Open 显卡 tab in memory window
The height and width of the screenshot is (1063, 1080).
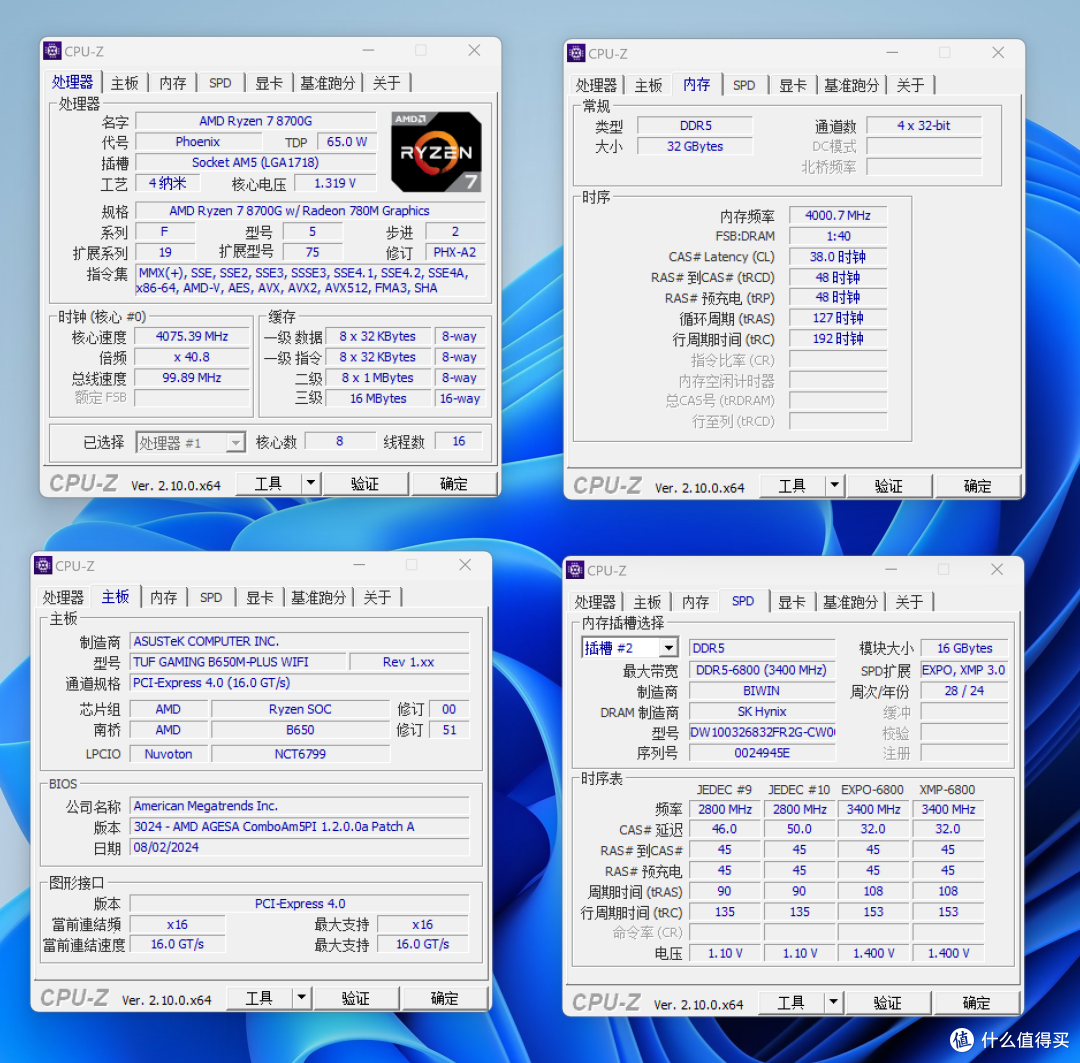tap(793, 85)
